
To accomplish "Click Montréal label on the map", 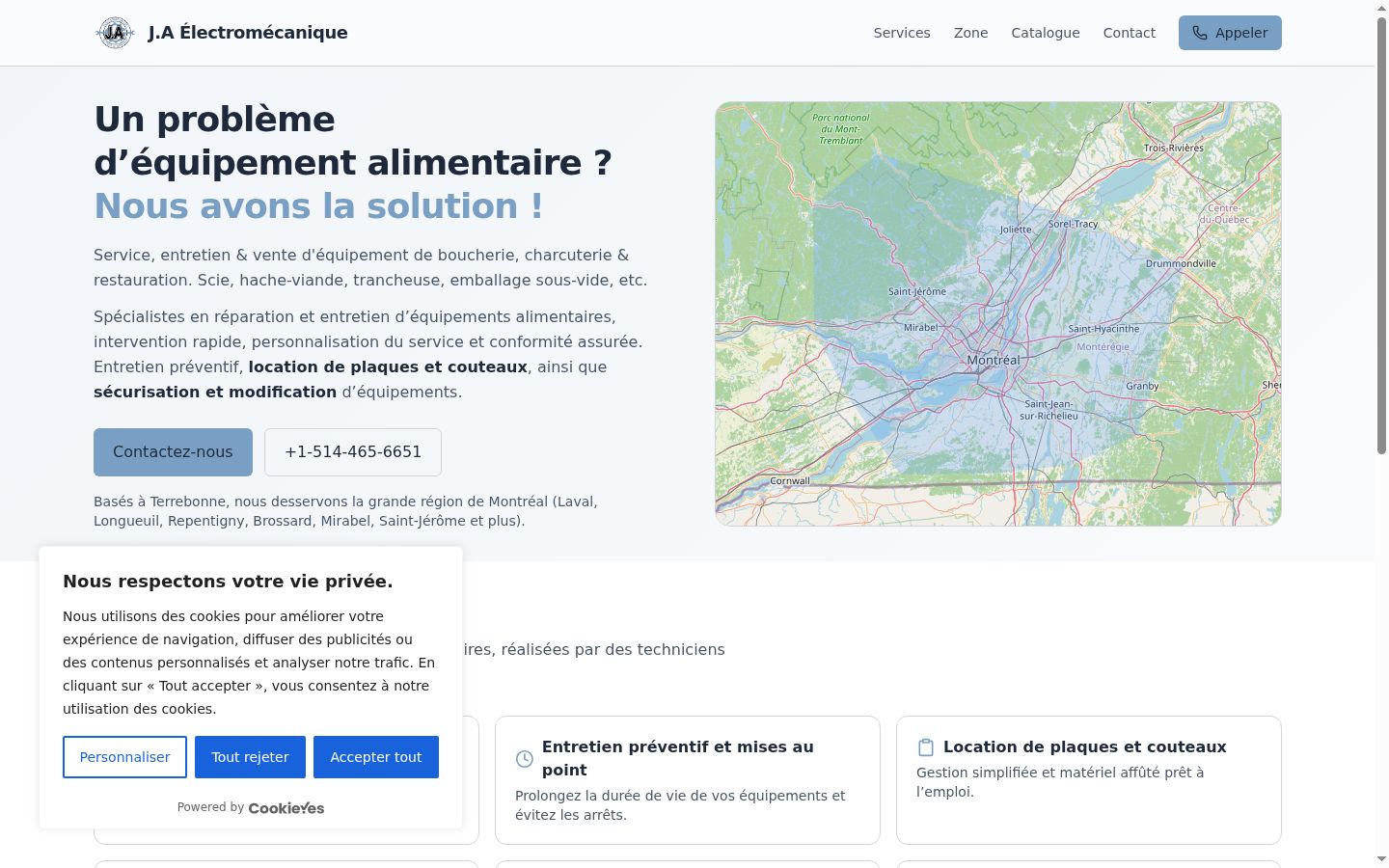I will [x=994, y=360].
